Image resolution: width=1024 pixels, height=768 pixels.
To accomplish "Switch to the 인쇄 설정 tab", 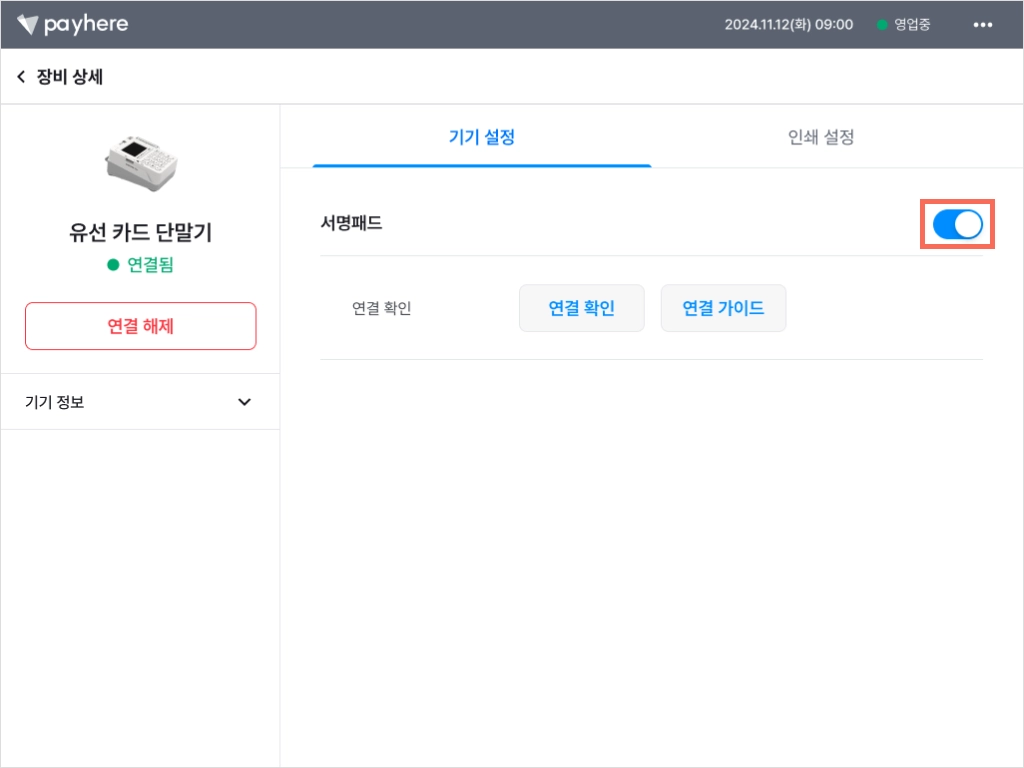I will tap(821, 137).
